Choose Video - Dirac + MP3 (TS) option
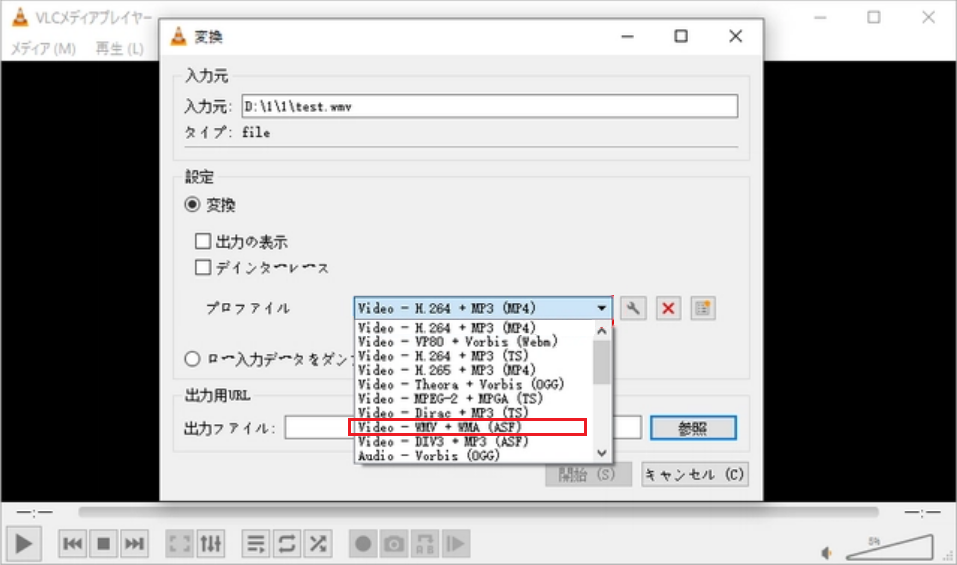957x565 pixels. coord(473,413)
